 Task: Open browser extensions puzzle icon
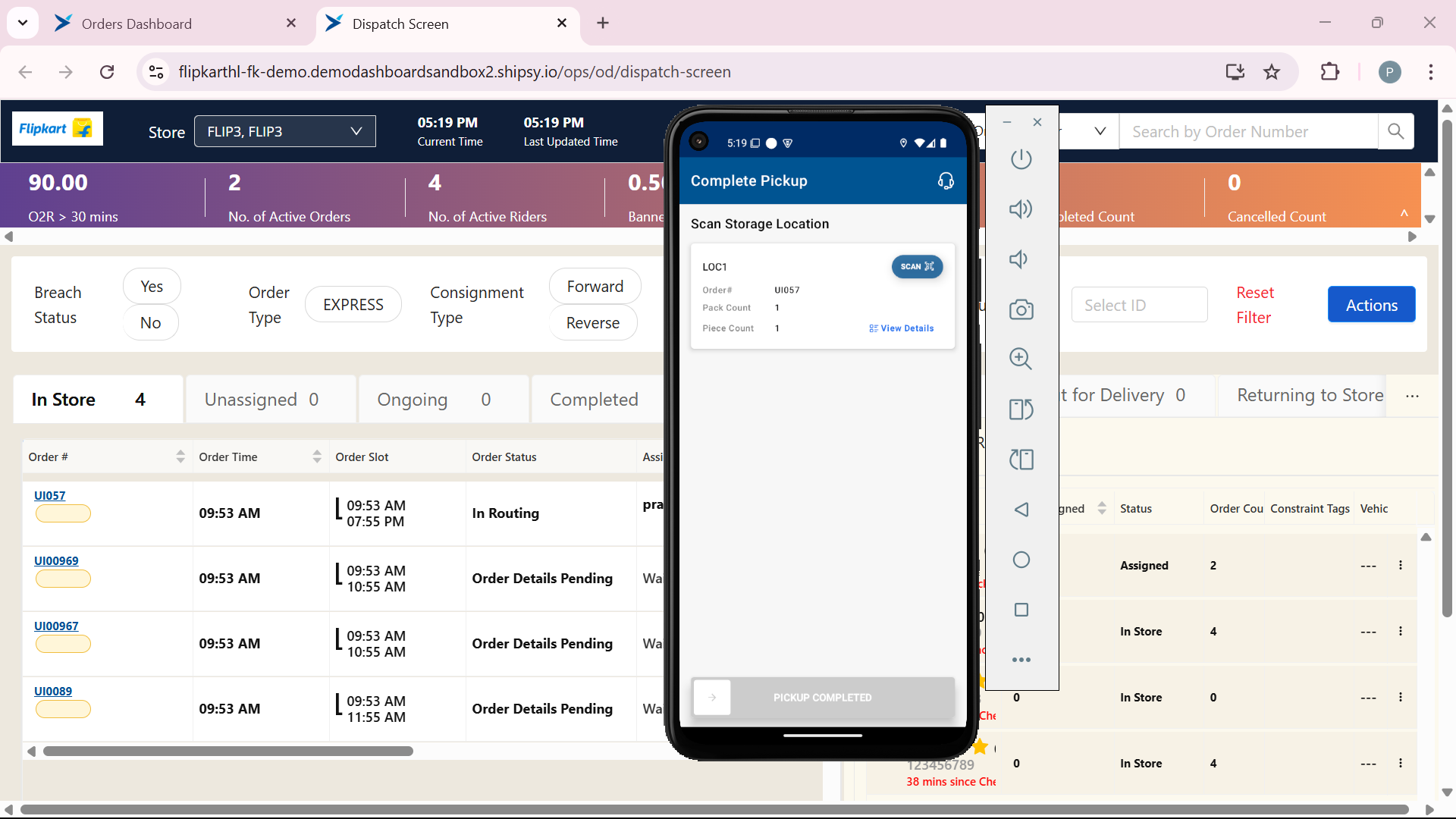coord(1330,72)
